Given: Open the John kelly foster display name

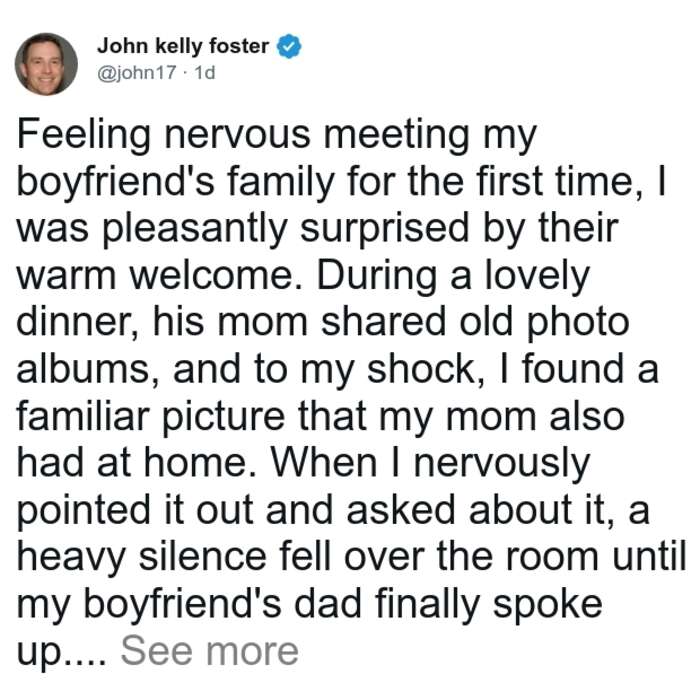Looking at the screenshot, I should coord(183,46).
